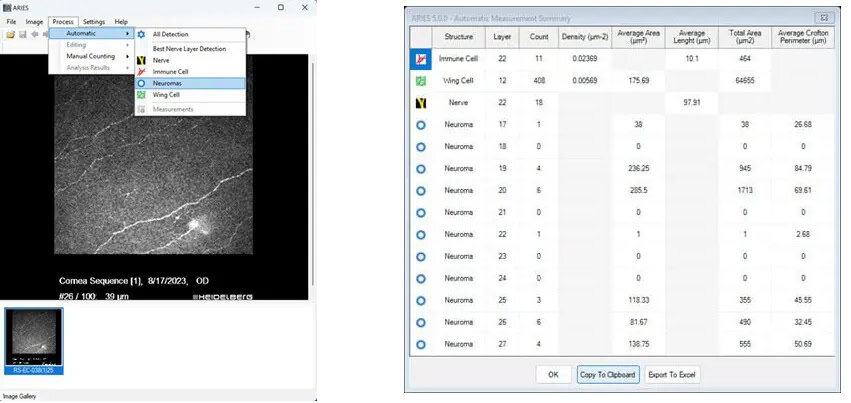Click the open folder icon in ARIES toolbar
The height and width of the screenshot is (403, 851).
[10, 35]
